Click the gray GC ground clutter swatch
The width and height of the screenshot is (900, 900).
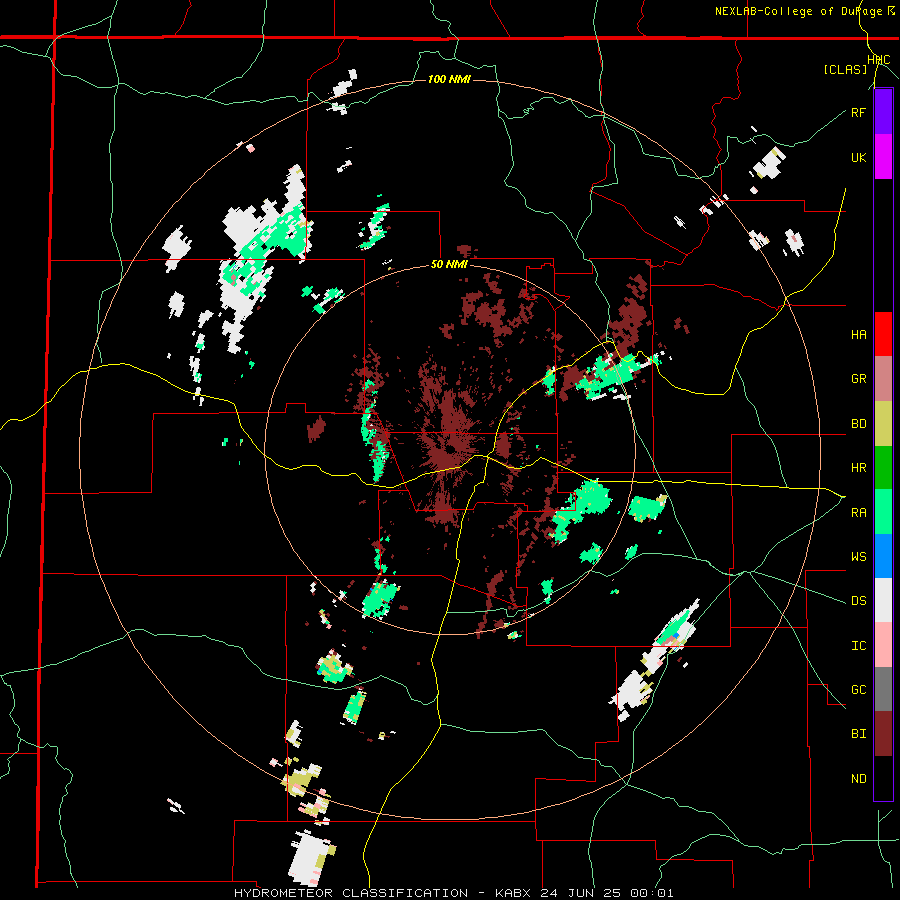pos(883,689)
